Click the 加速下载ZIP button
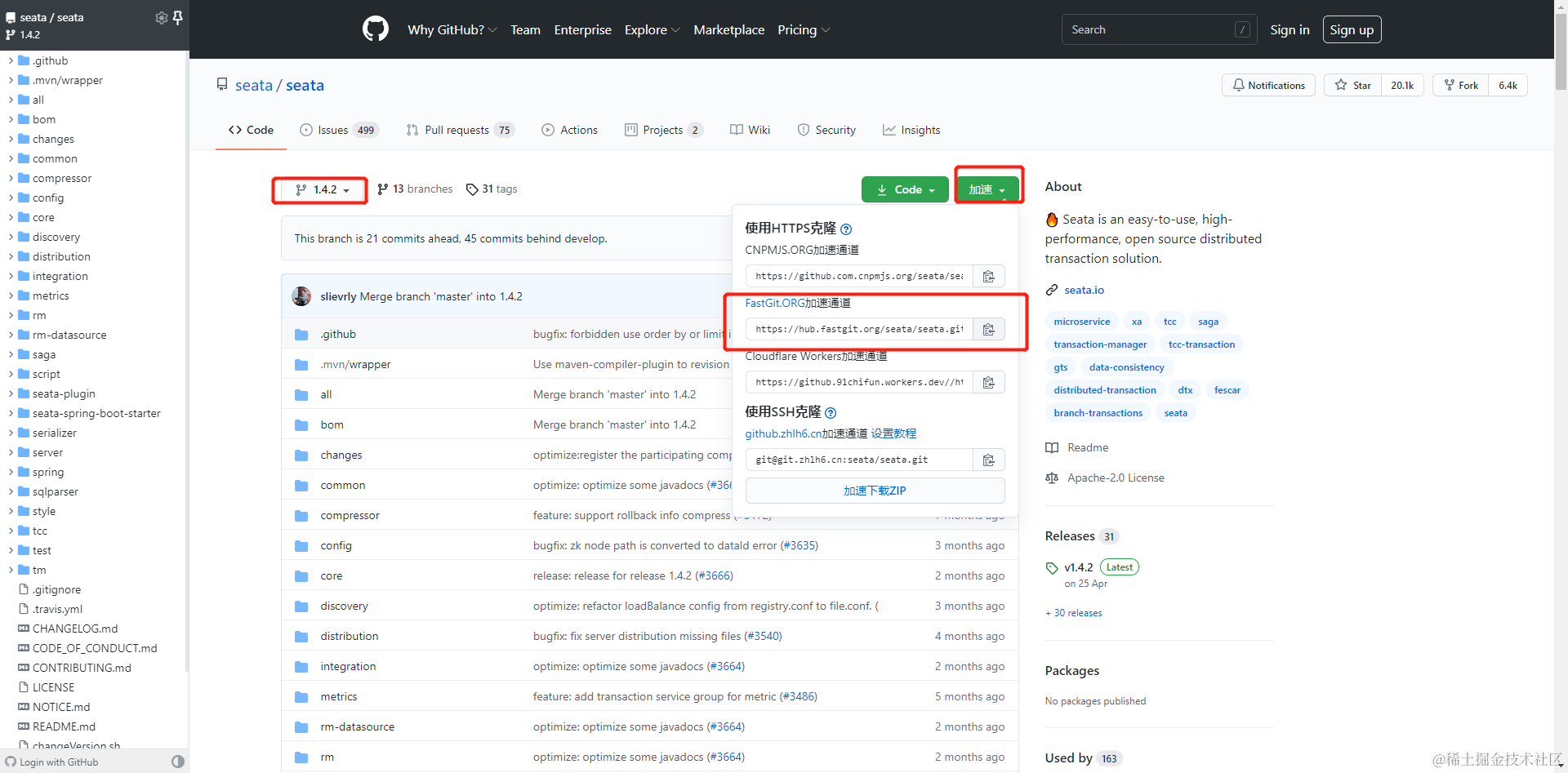Screen dimensions: 1568x773 (875, 491)
